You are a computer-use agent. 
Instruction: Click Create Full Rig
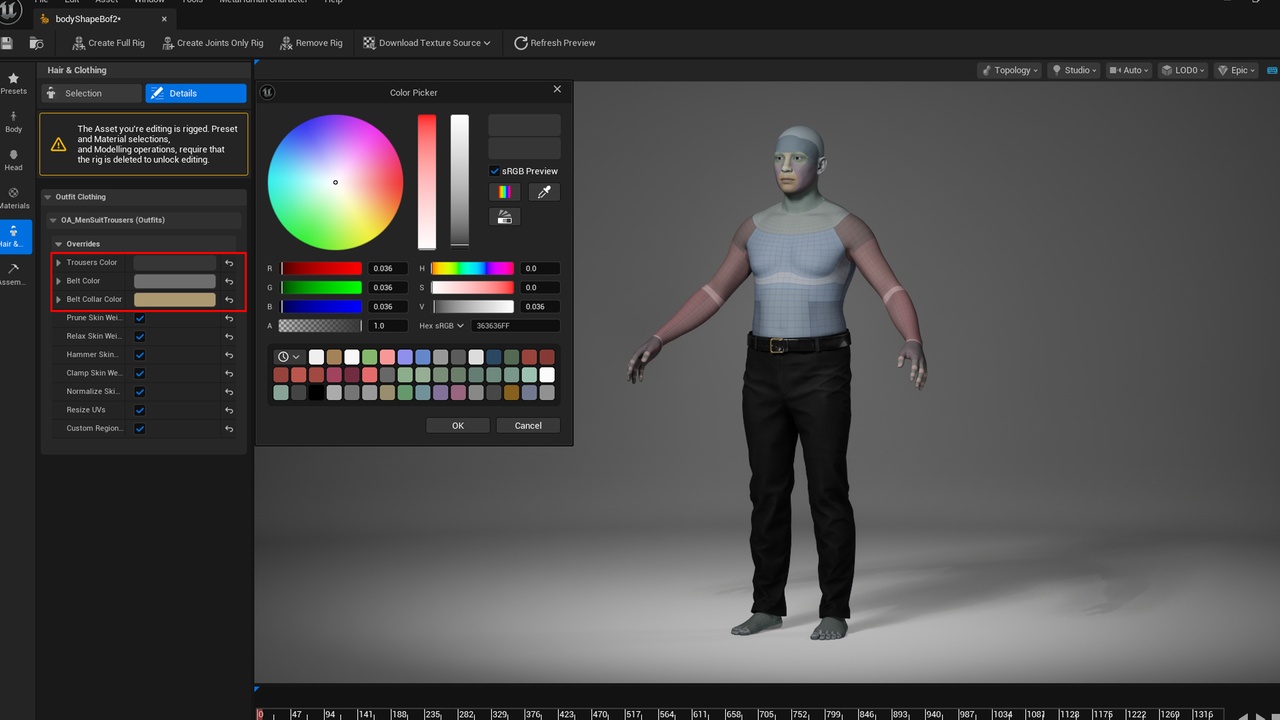[x=108, y=43]
